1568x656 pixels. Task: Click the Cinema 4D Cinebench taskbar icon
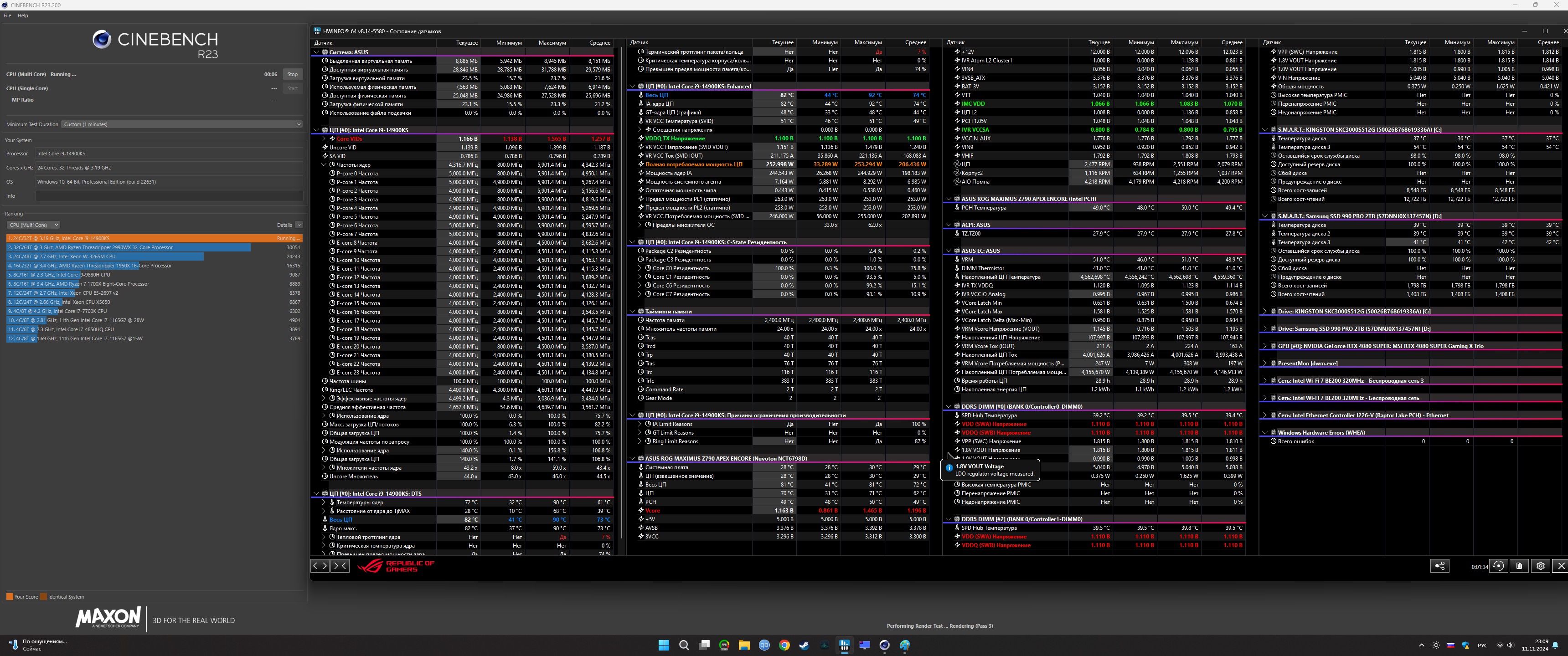tap(884, 645)
